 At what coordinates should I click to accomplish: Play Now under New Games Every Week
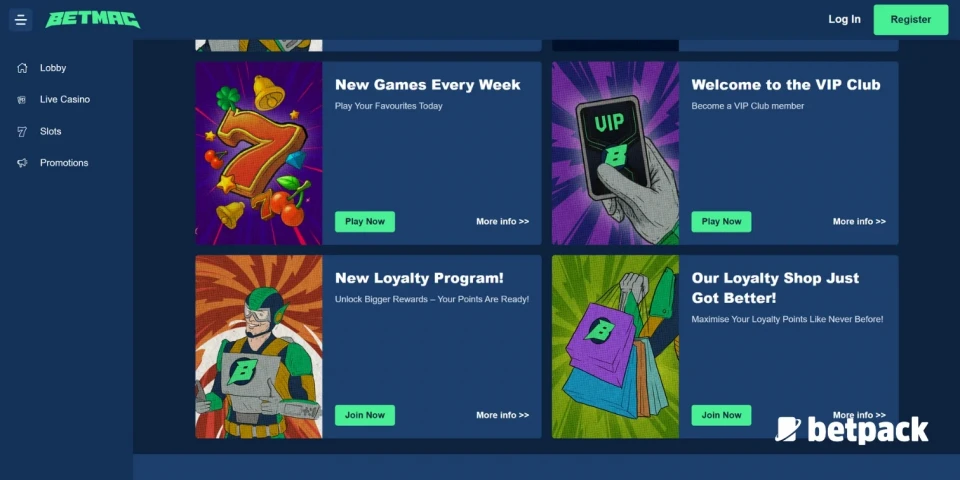pyautogui.click(x=365, y=222)
